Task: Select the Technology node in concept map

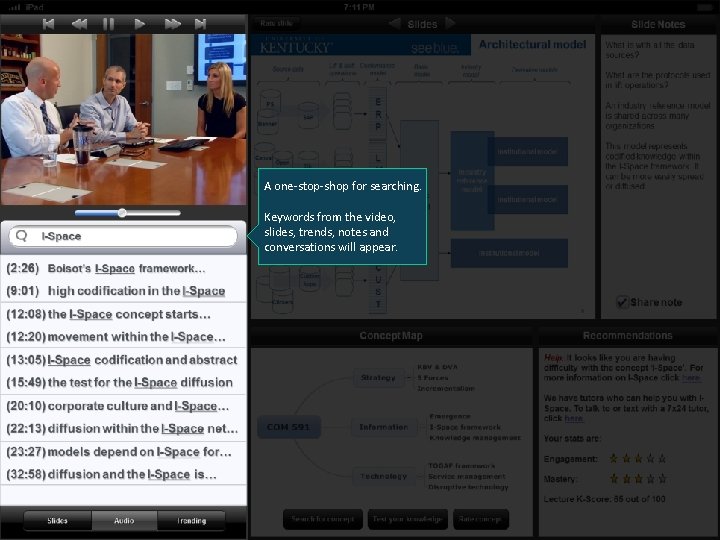Action: pyautogui.click(x=383, y=476)
